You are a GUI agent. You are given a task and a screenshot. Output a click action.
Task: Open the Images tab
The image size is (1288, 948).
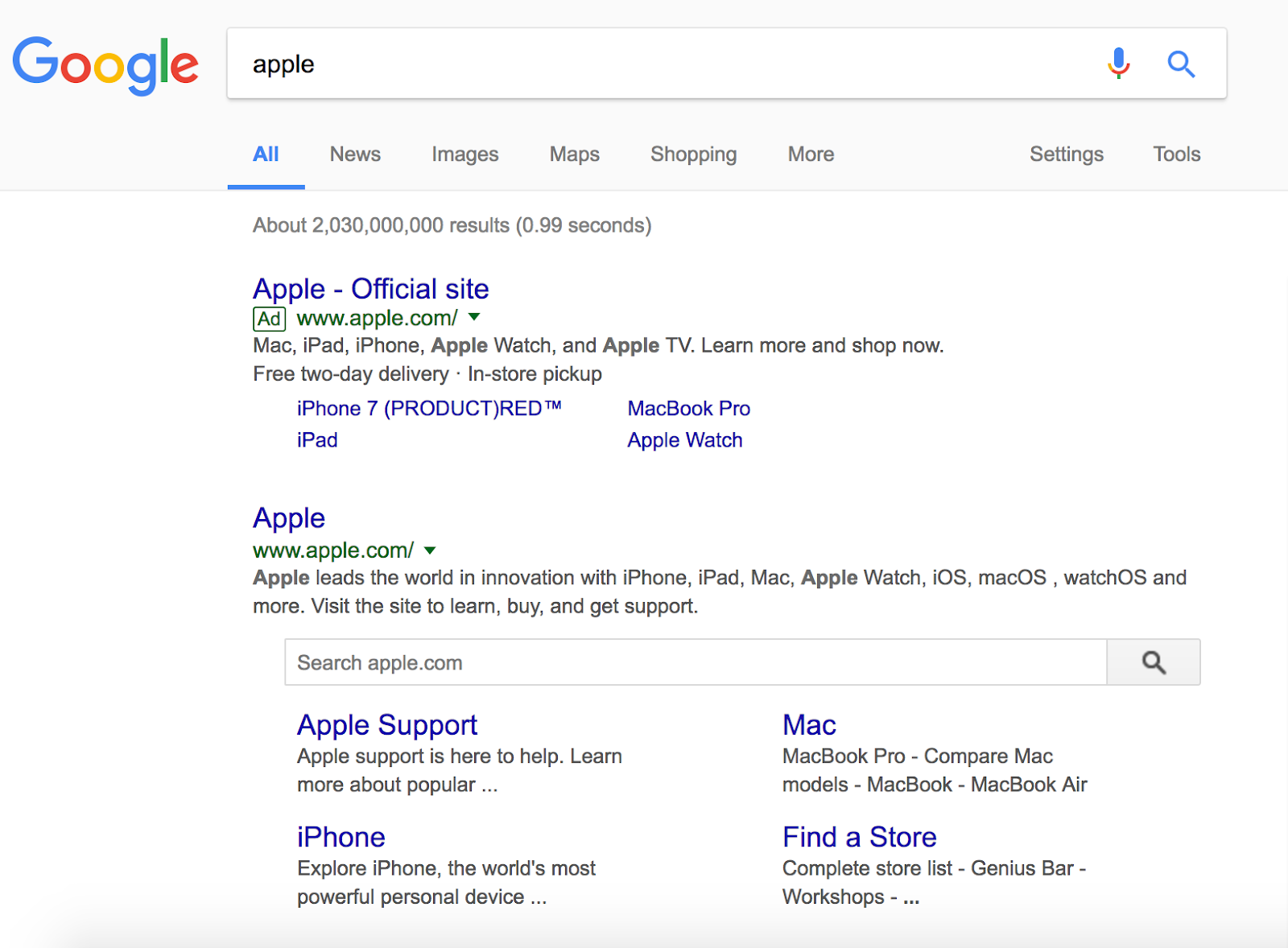(465, 155)
